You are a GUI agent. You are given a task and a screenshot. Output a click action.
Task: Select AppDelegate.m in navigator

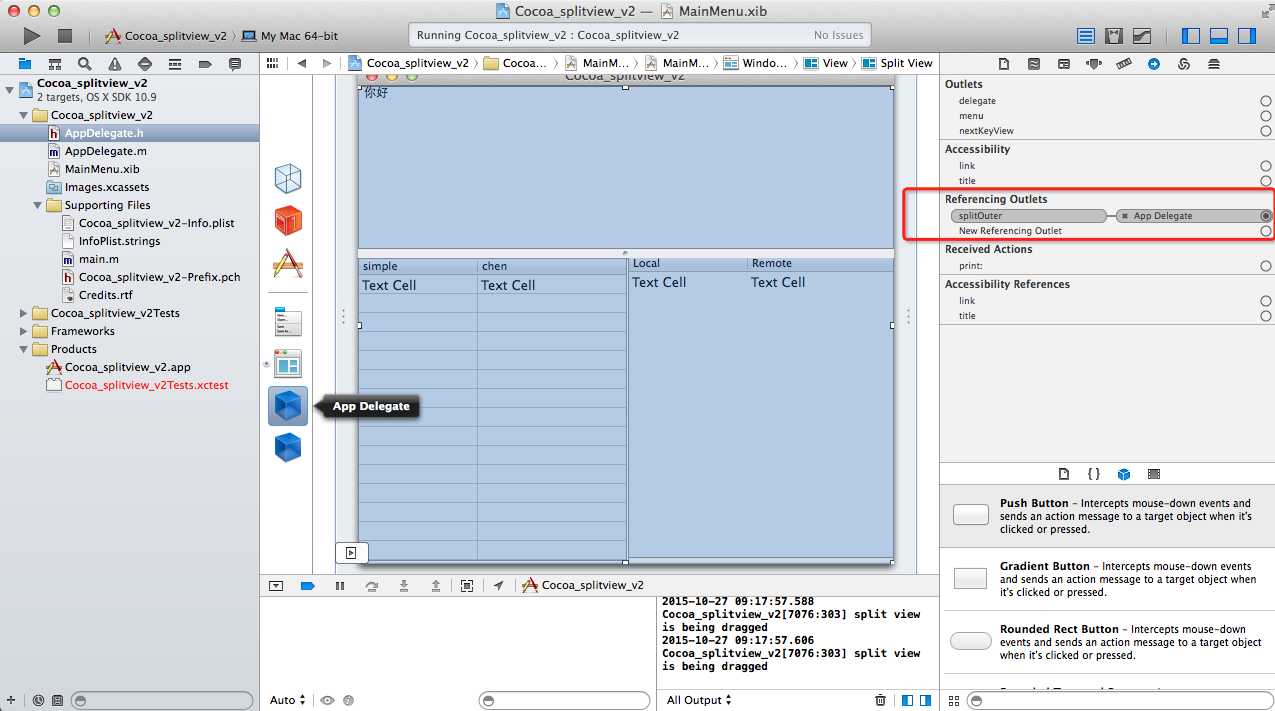pyautogui.click(x=105, y=151)
